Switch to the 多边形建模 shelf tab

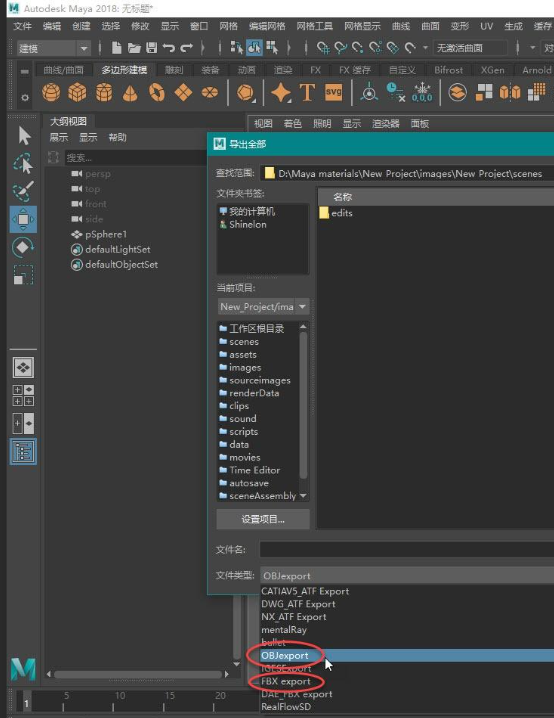tap(124, 70)
